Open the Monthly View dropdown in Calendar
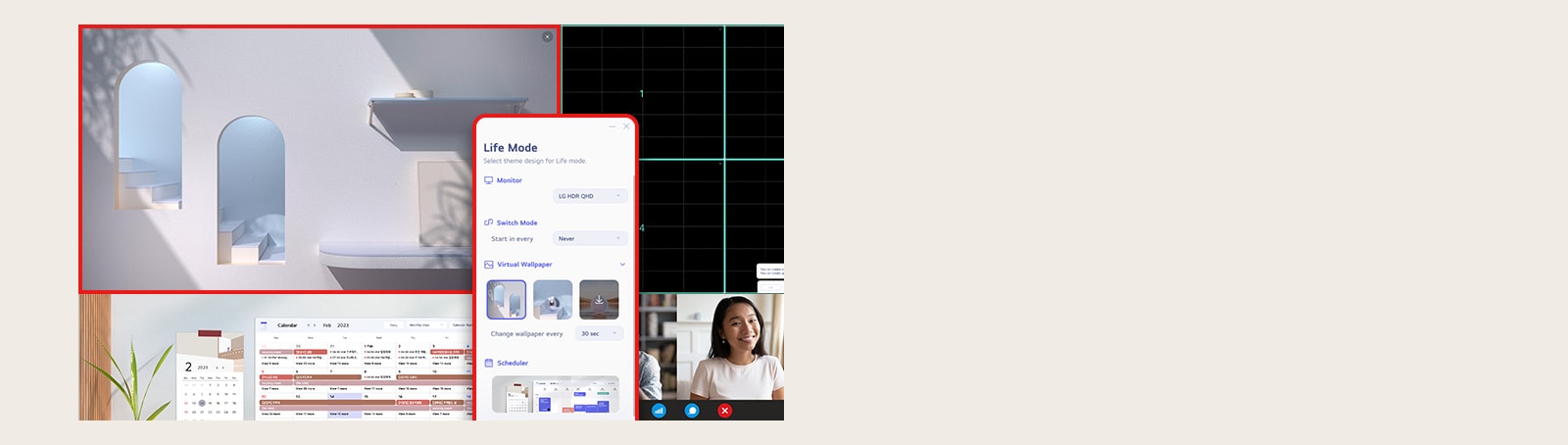 click(425, 324)
